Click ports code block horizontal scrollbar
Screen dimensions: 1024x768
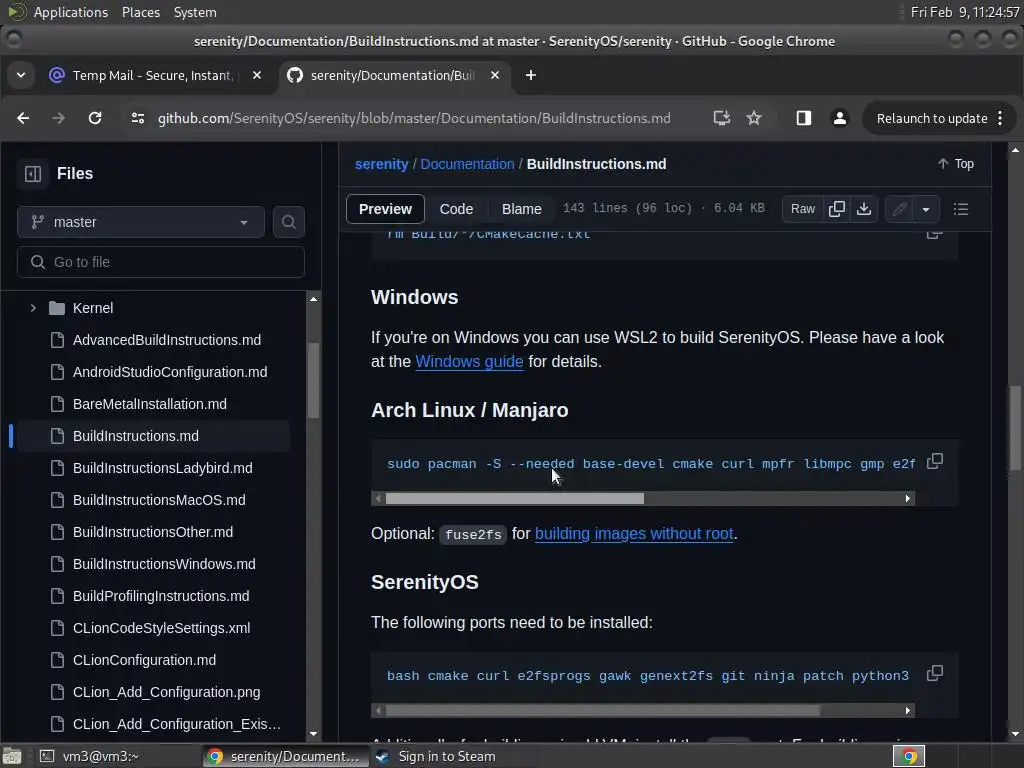(x=603, y=710)
